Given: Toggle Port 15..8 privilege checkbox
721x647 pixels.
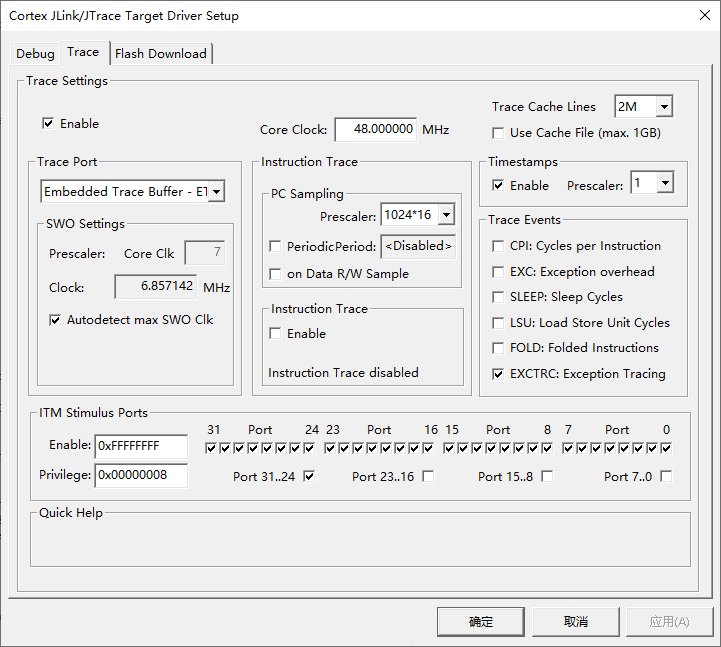Looking at the screenshot, I should (547, 476).
